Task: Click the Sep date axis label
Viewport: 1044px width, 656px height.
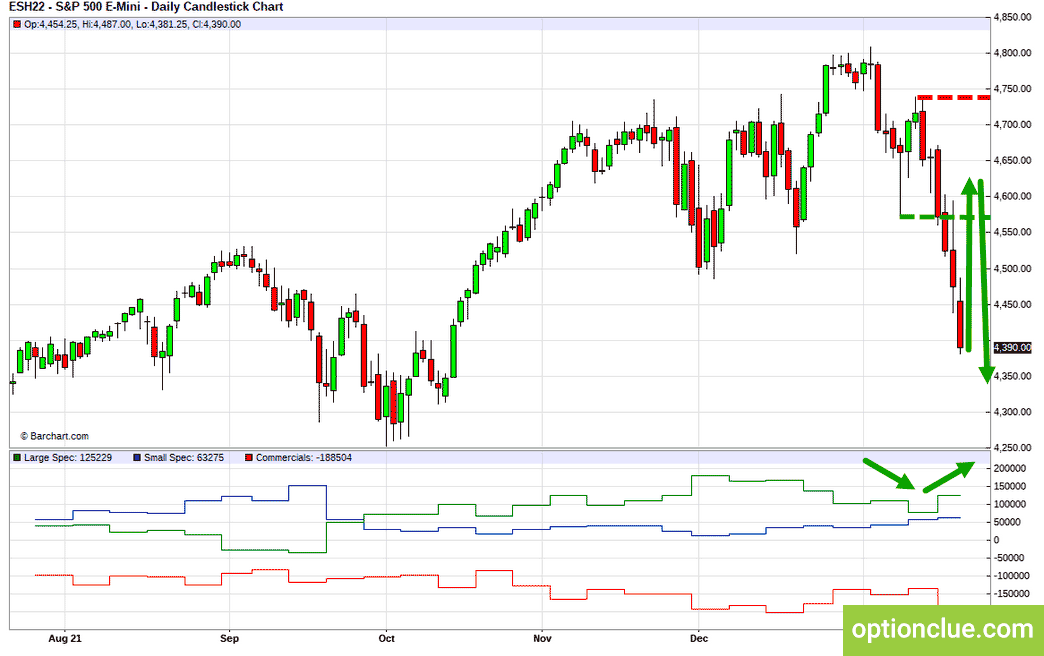Action: [x=229, y=639]
